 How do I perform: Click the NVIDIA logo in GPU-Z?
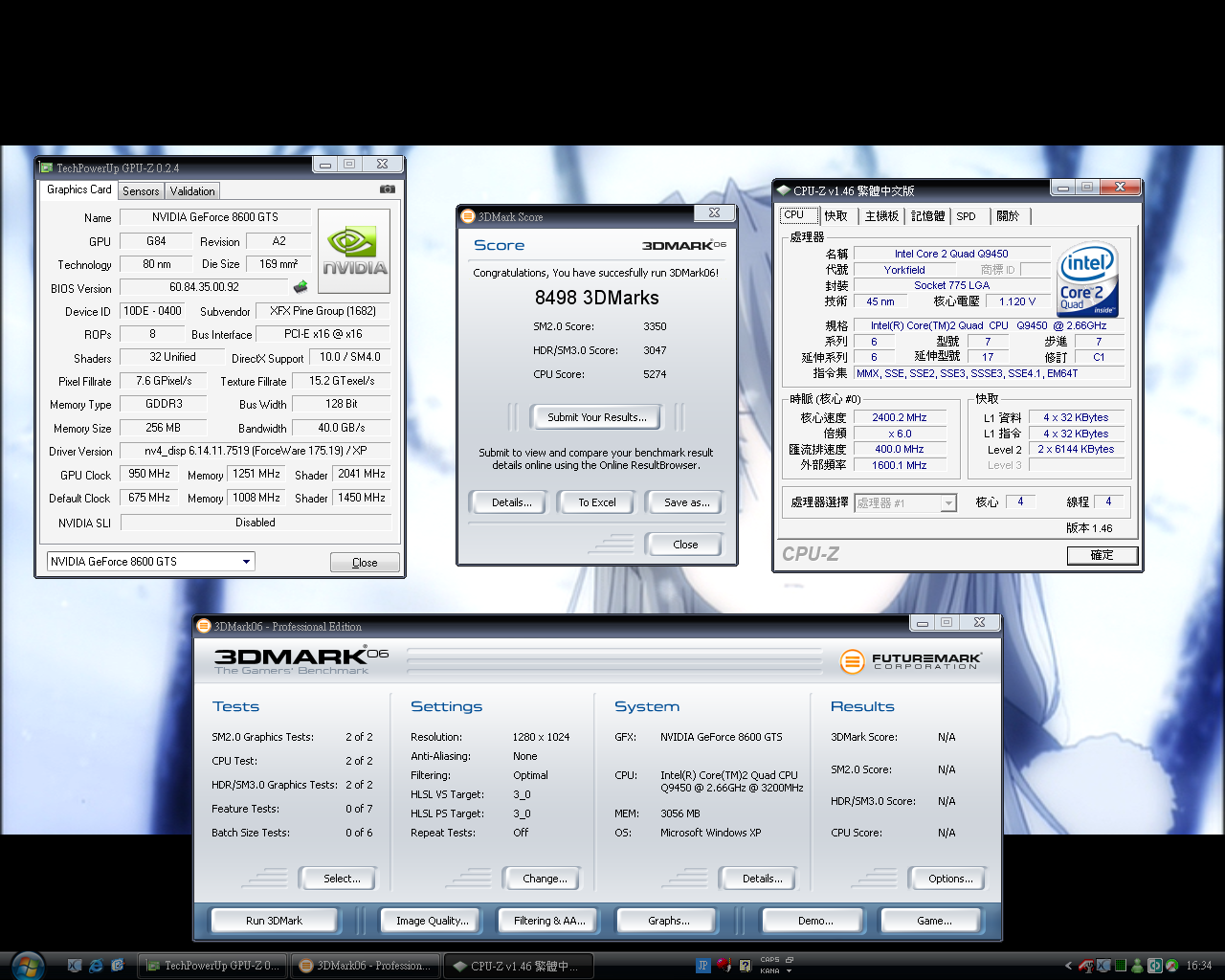pyautogui.click(x=354, y=251)
